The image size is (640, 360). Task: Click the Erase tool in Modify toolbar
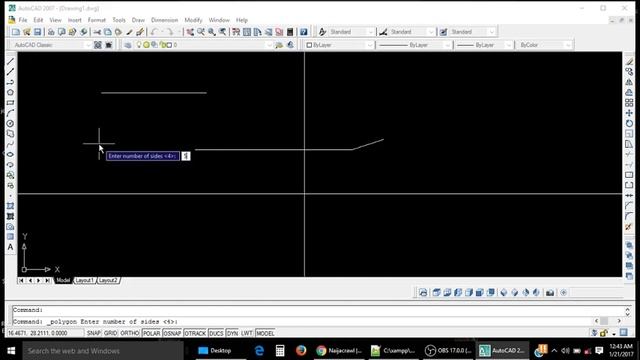[x=629, y=62]
